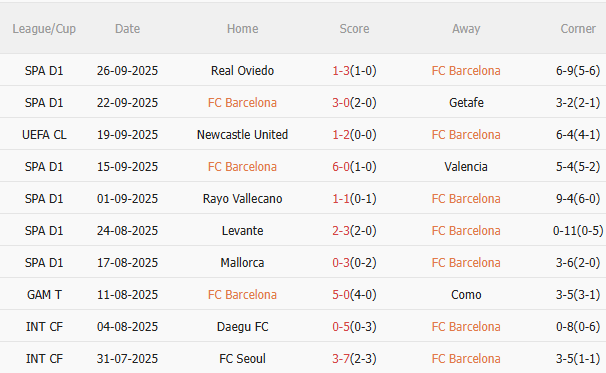Screen dimensions: 606x373
Task: Click FC Barcelona home on 22-09-2025
Action: pyautogui.click(x=242, y=103)
